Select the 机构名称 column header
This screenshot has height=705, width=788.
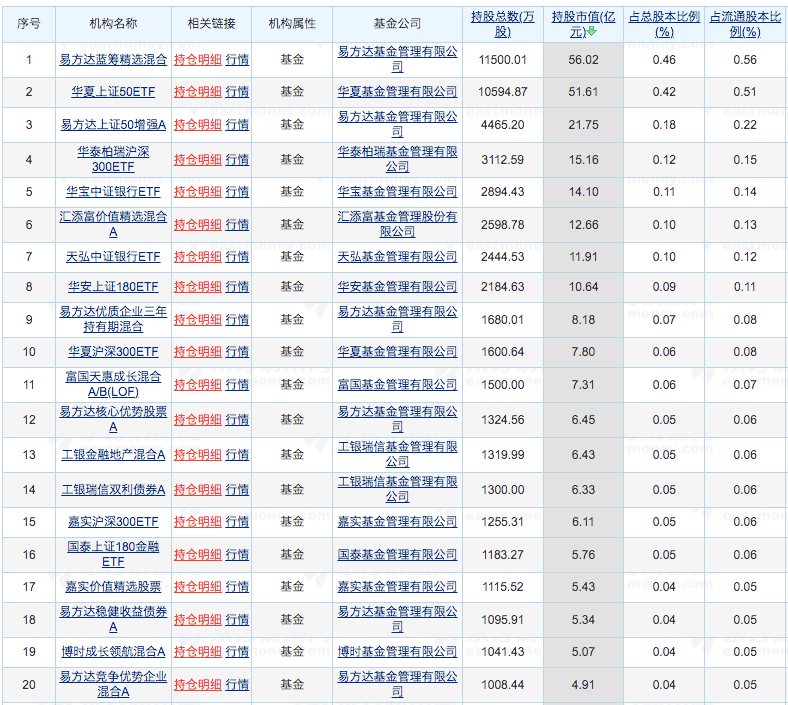click(x=113, y=24)
